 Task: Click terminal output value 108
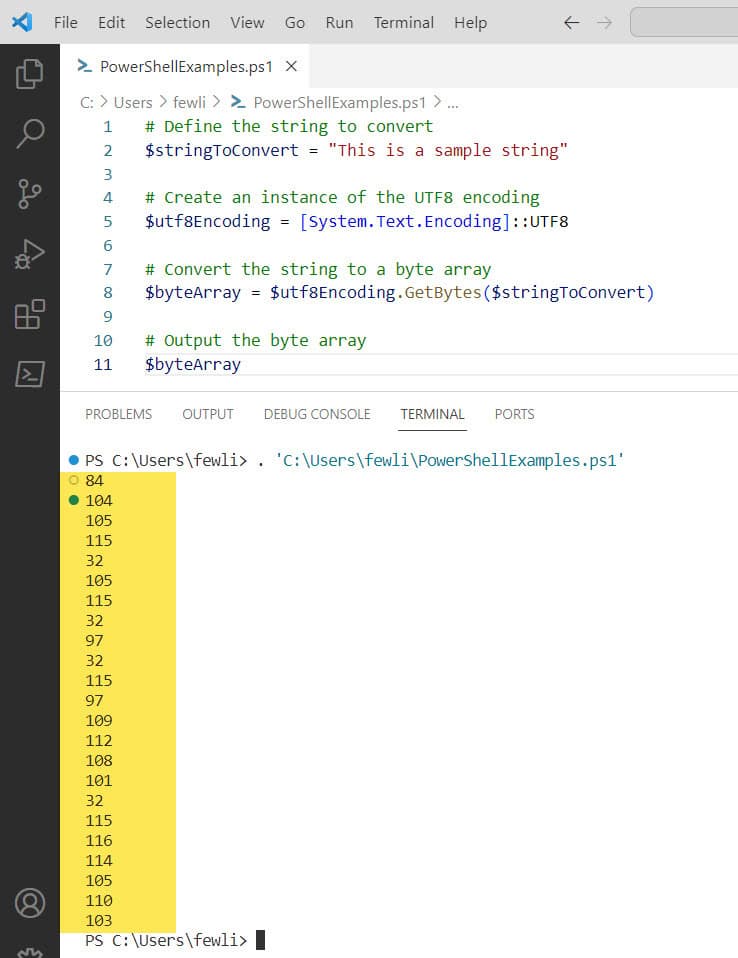click(99, 761)
